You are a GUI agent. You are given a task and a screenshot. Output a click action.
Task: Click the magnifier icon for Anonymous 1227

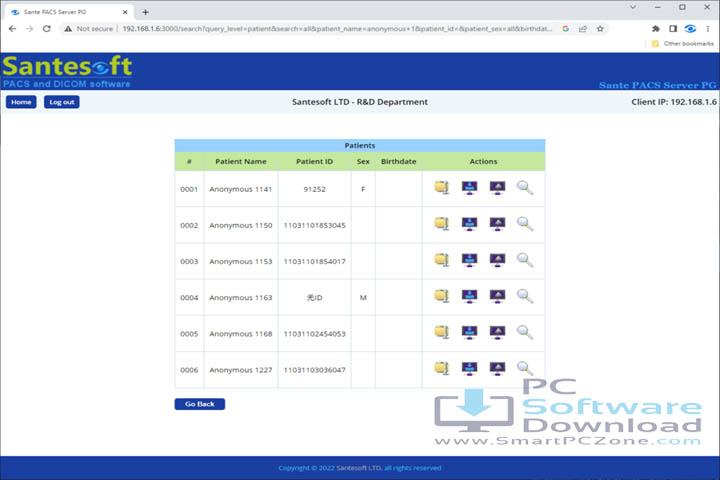point(525,368)
